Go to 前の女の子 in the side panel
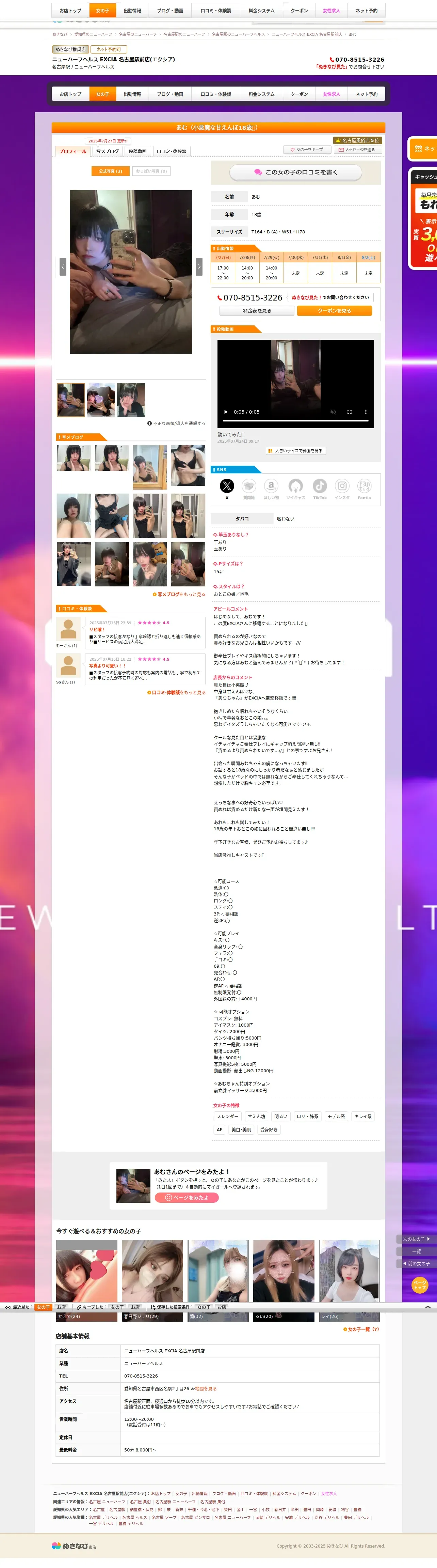 pyautogui.click(x=417, y=1264)
